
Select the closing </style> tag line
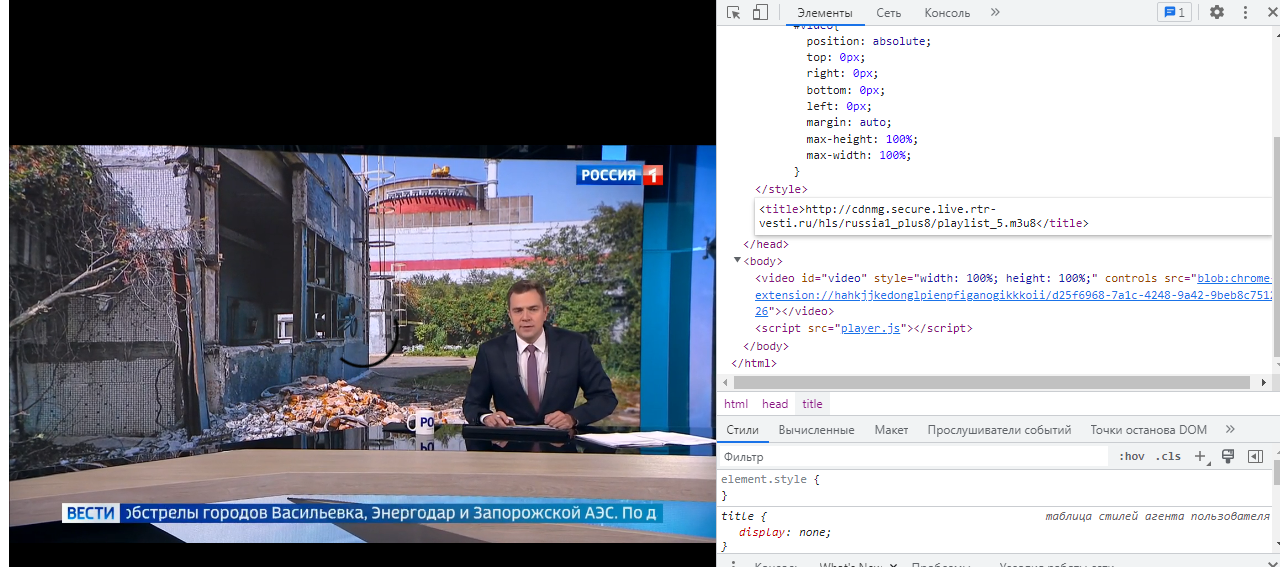(x=781, y=189)
